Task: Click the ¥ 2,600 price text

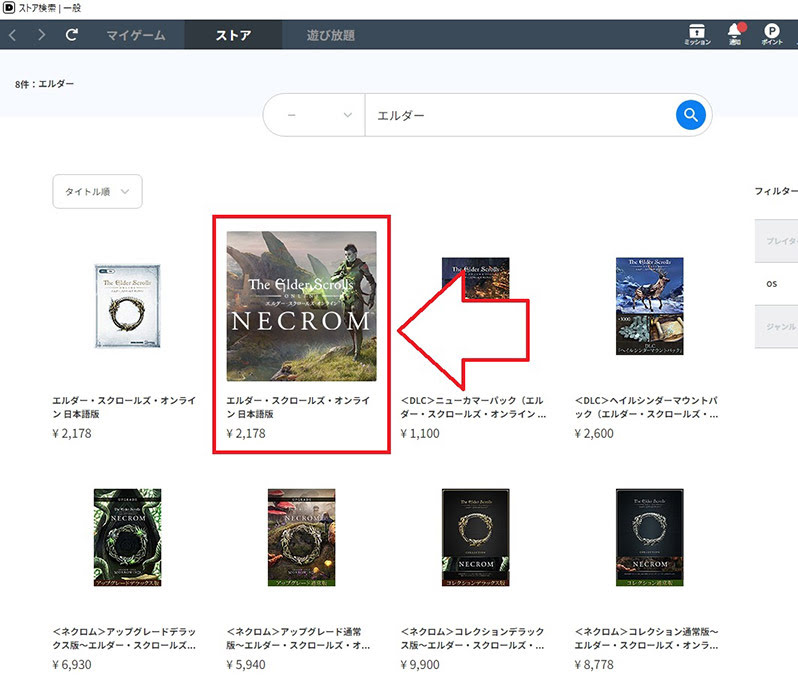Action: point(594,434)
